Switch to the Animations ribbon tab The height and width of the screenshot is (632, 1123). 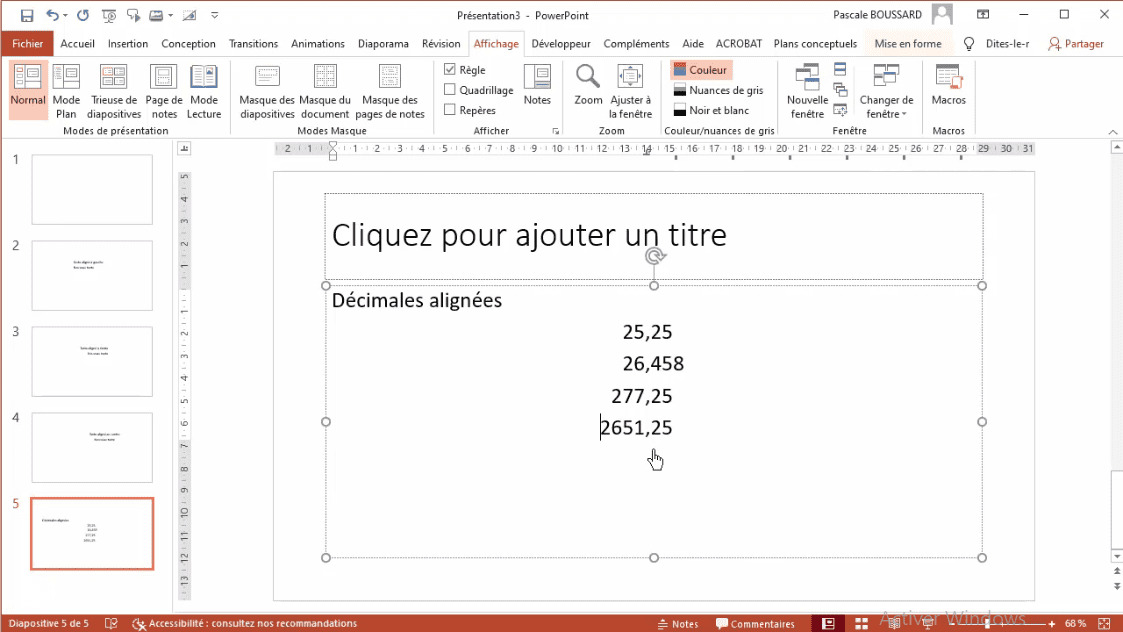(x=318, y=43)
